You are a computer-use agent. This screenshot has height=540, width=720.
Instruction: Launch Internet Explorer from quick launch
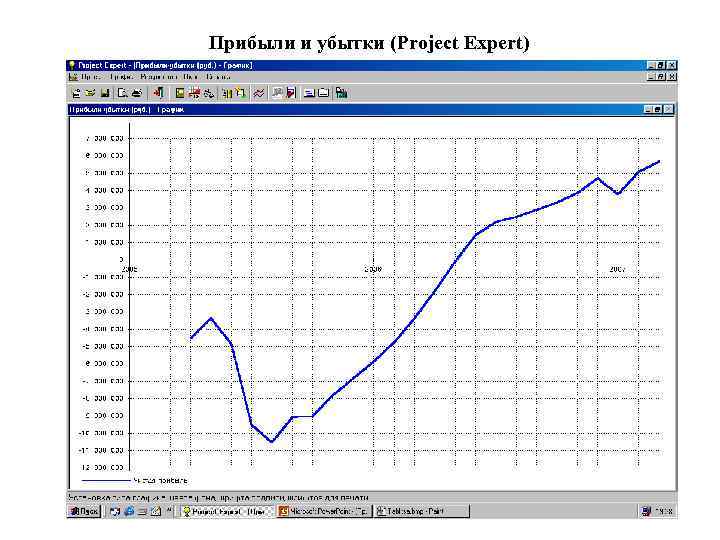tap(129, 511)
